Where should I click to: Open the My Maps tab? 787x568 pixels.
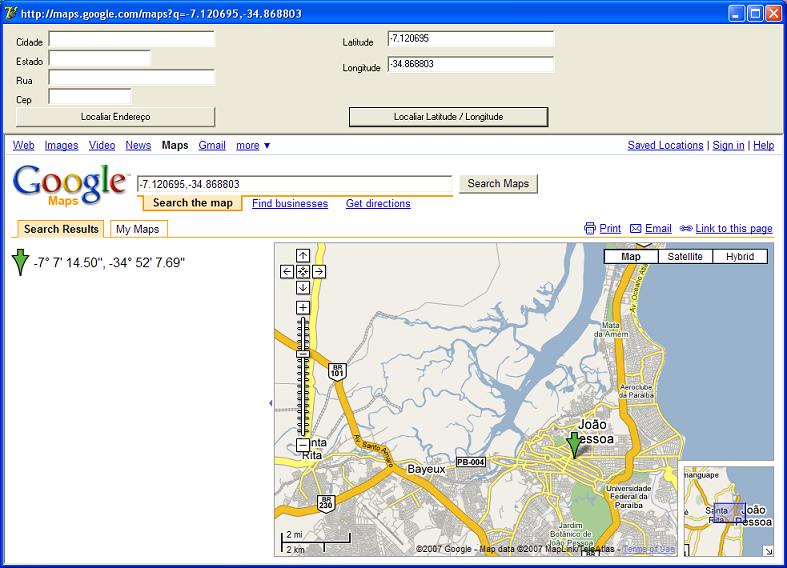point(138,229)
